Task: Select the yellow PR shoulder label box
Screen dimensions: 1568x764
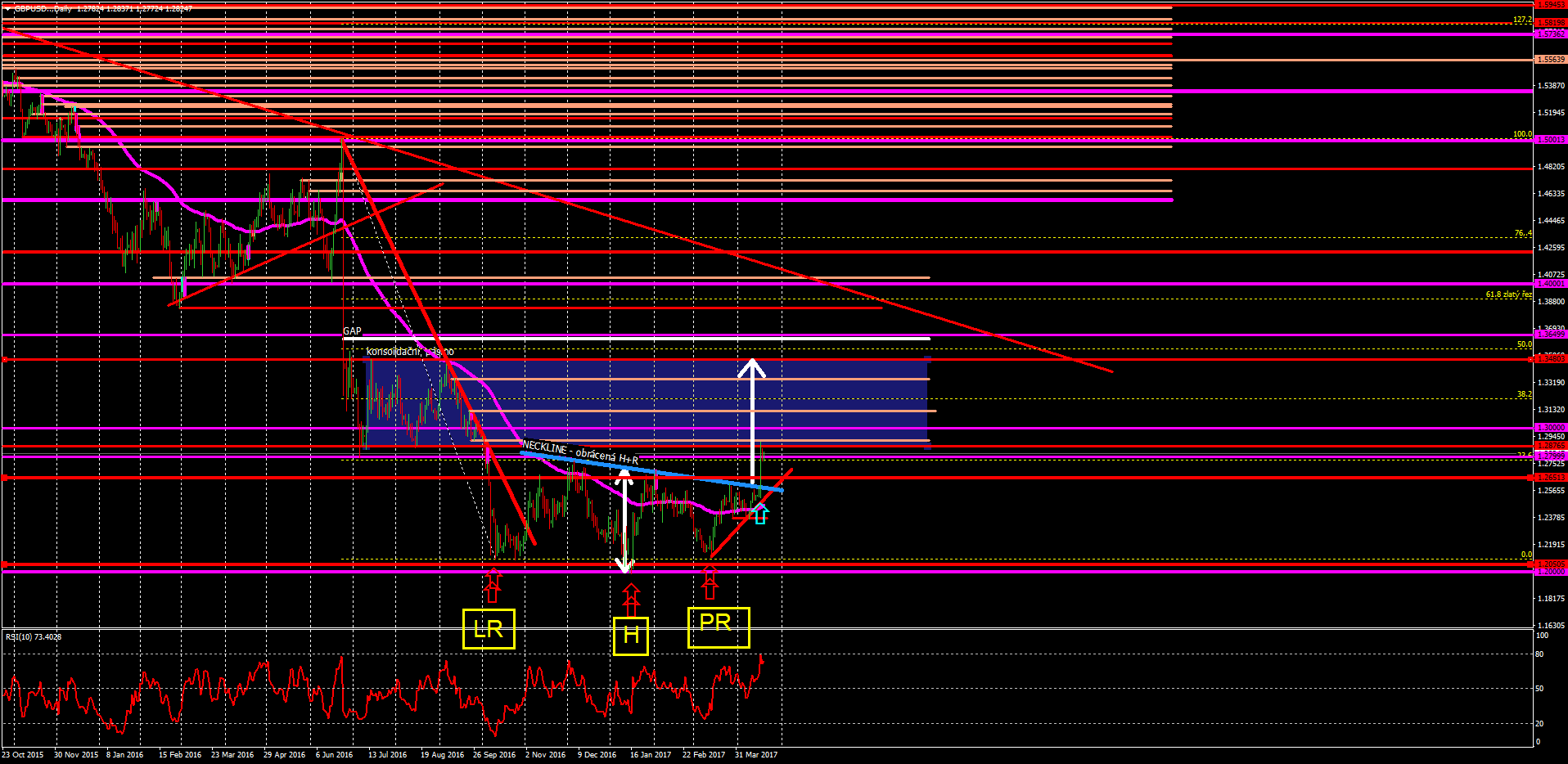Action: coord(719,627)
